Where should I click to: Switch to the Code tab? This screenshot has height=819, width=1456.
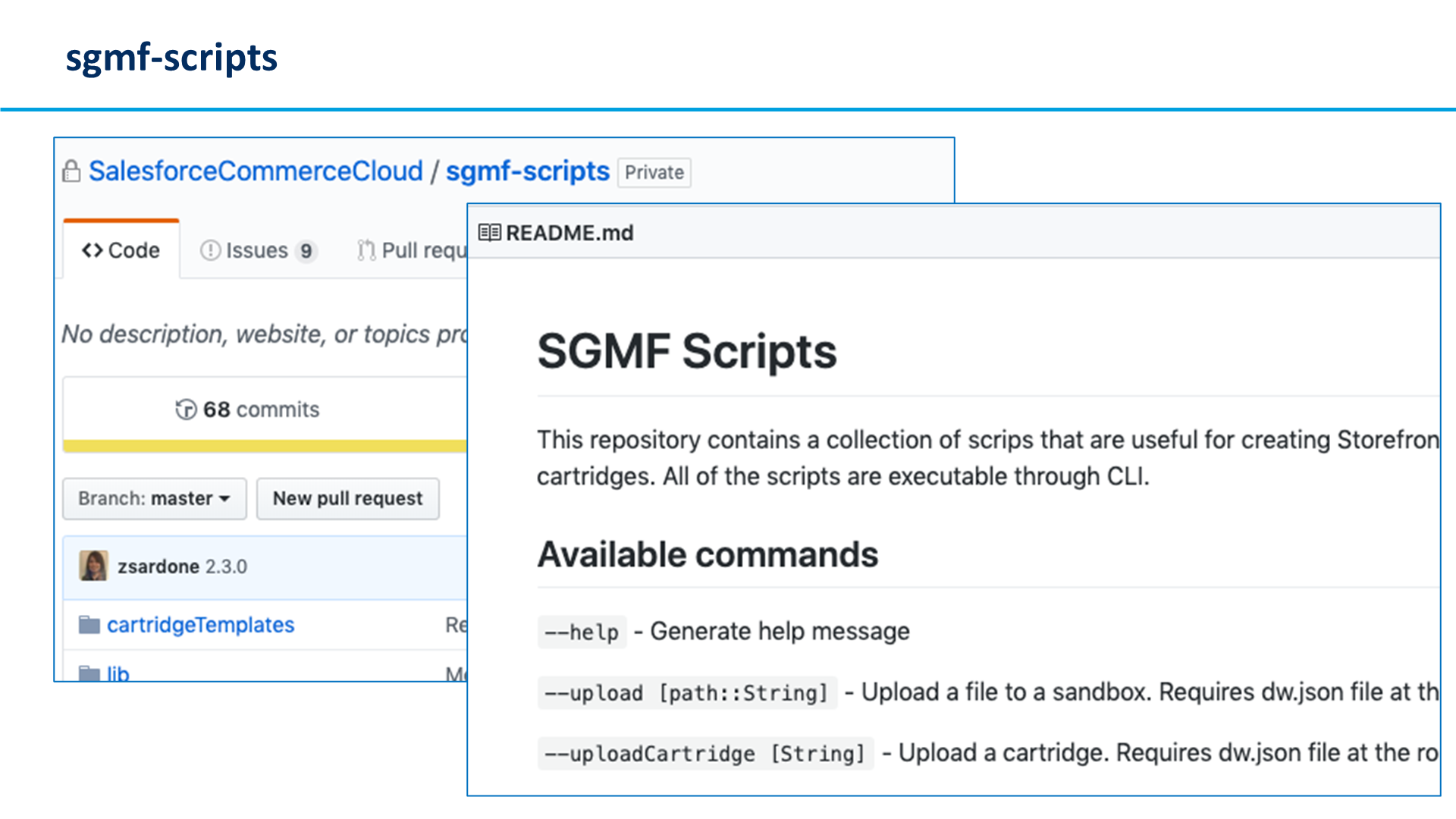tap(121, 250)
